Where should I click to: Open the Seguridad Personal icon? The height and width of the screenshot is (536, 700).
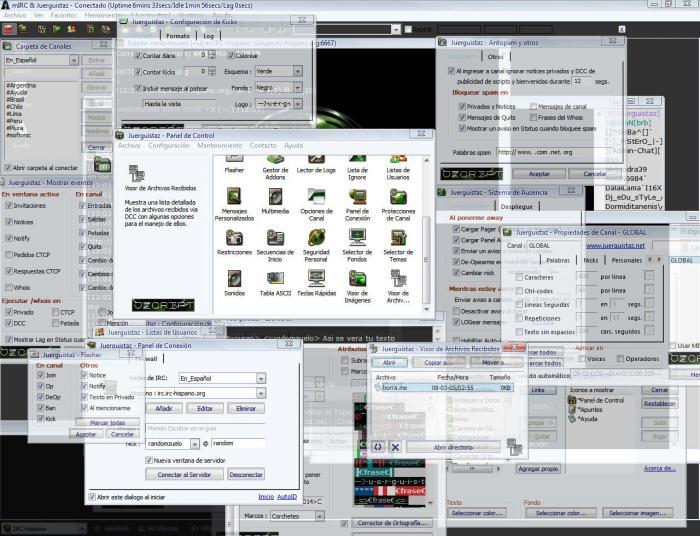[x=316, y=245]
